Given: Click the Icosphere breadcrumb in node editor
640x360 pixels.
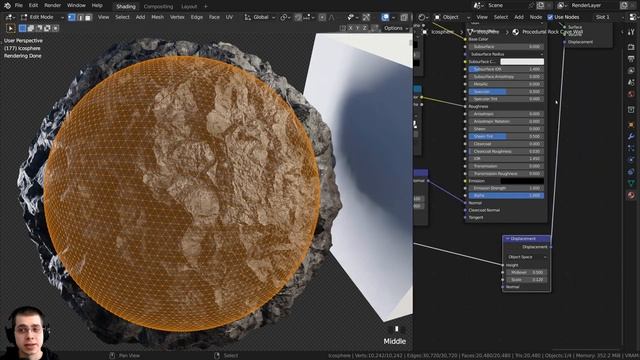Looking at the screenshot, I should 442,32.
